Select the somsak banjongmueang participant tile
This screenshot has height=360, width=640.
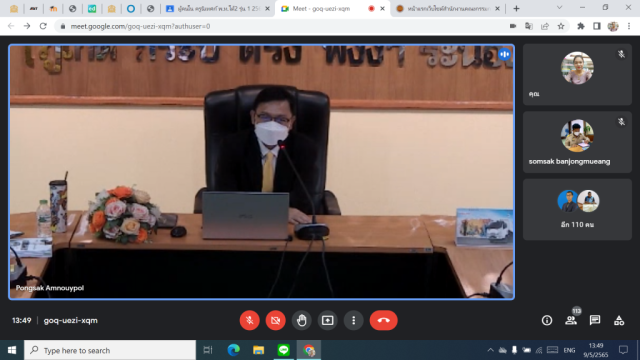pos(577,142)
